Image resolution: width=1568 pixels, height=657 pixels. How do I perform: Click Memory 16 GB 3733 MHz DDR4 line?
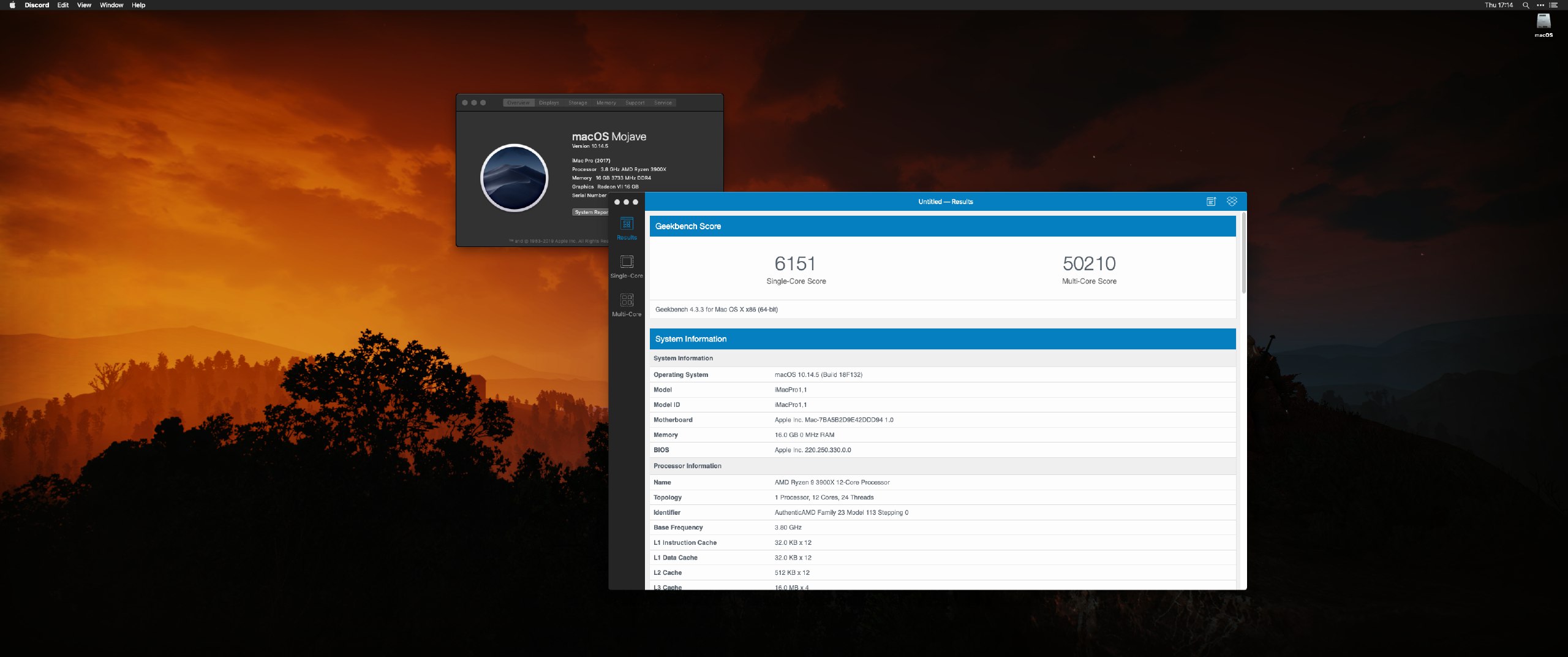click(x=611, y=178)
